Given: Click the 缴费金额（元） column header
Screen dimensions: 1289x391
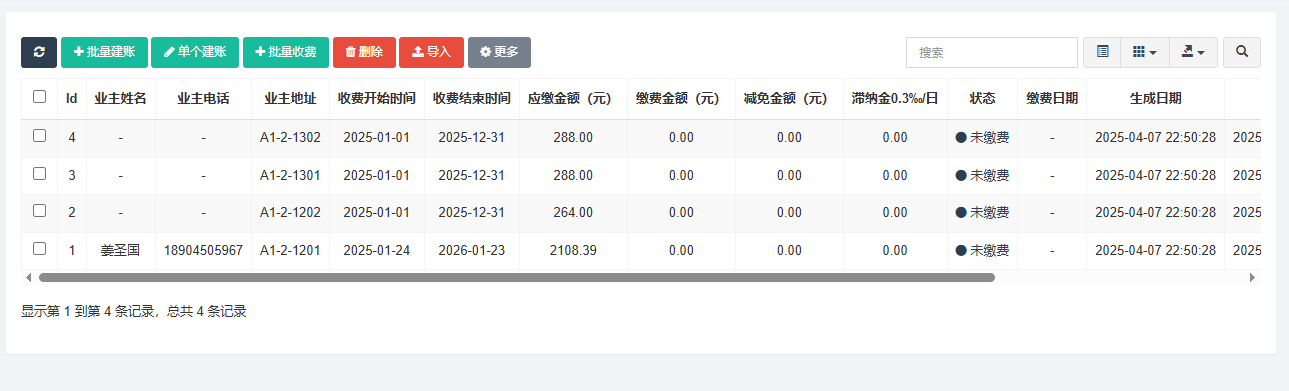Looking at the screenshot, I should pyautogui.click(x=681, y=99).
